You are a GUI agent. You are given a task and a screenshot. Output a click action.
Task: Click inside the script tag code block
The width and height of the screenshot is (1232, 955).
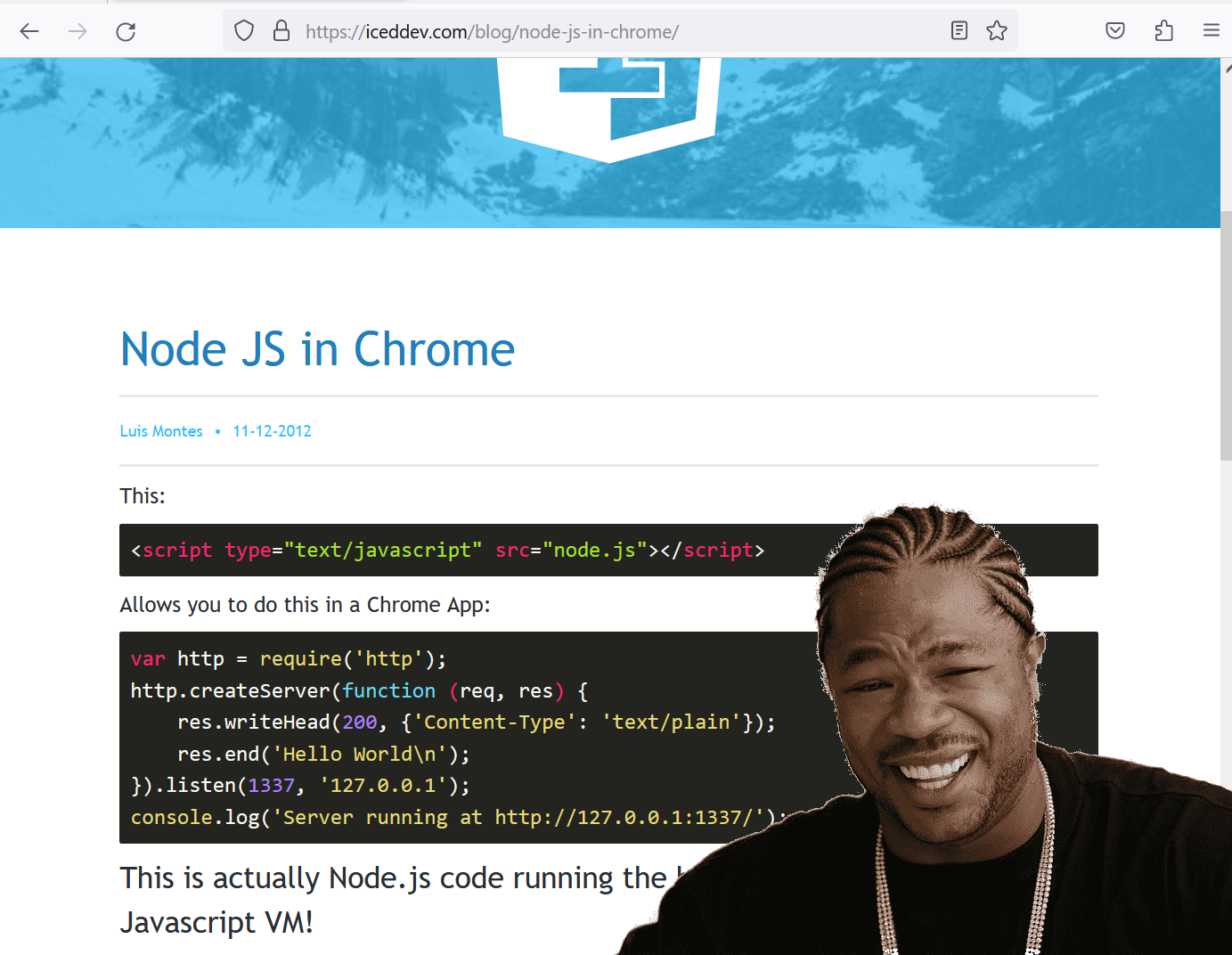pos(445,551)
